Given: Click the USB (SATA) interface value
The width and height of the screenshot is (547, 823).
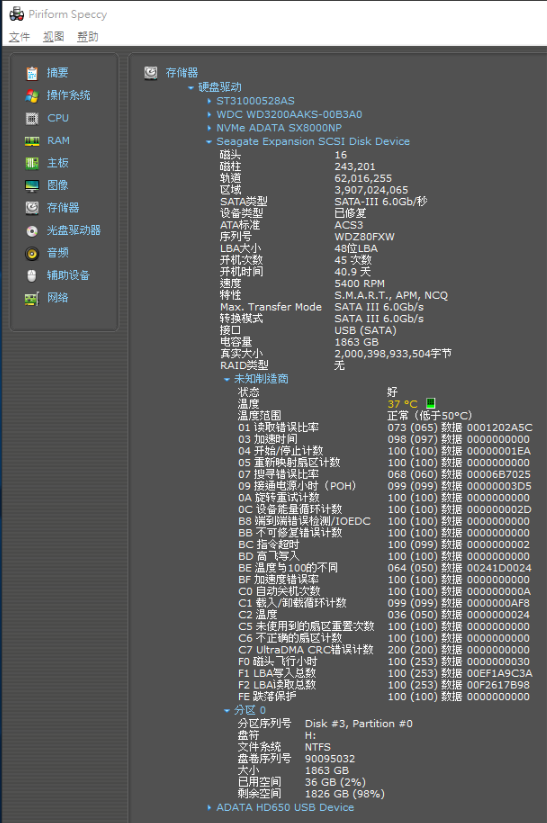Looking at the screenshot, I should 365,331.
